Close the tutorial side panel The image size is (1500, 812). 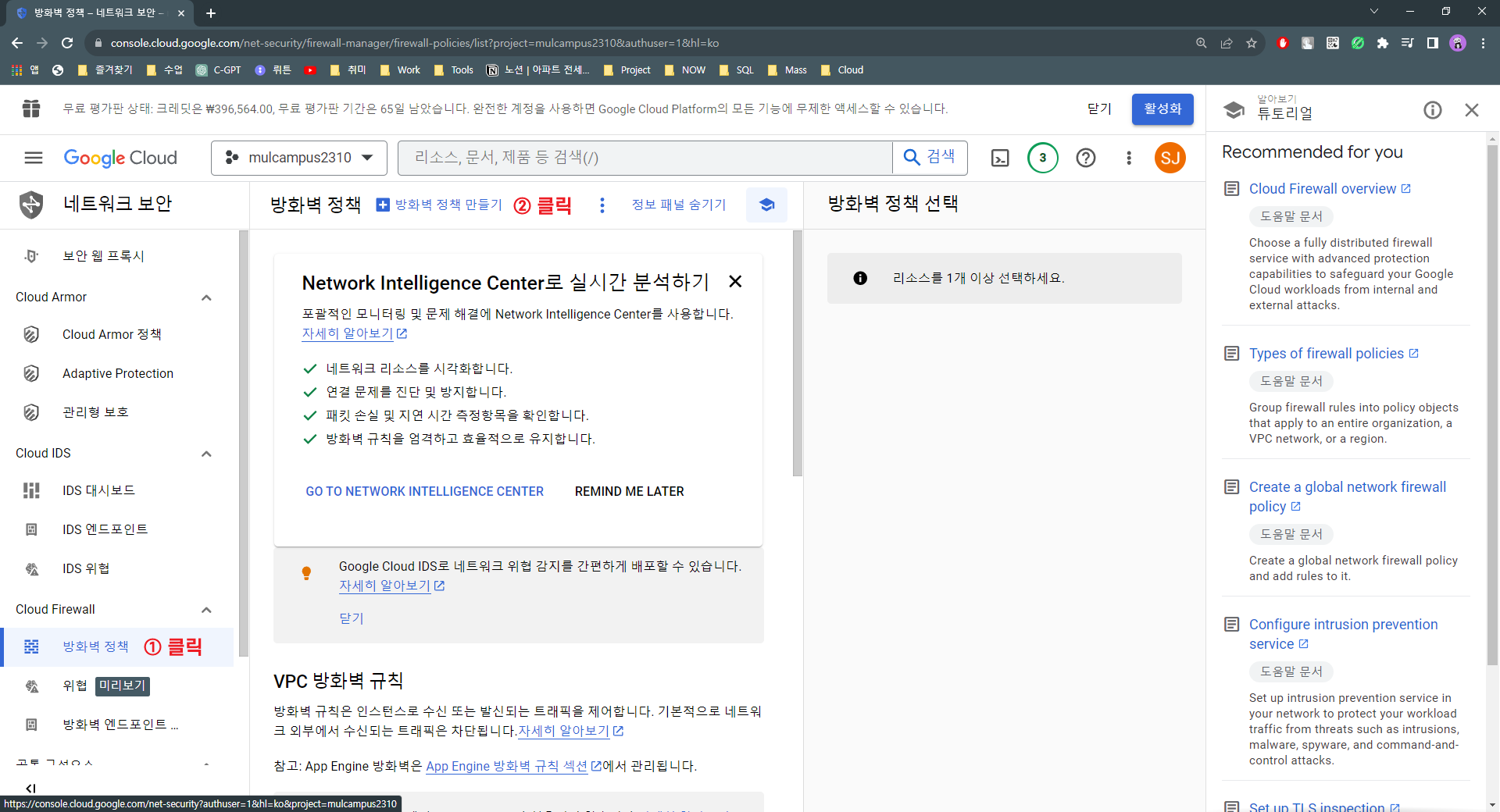coord(1472,110)
